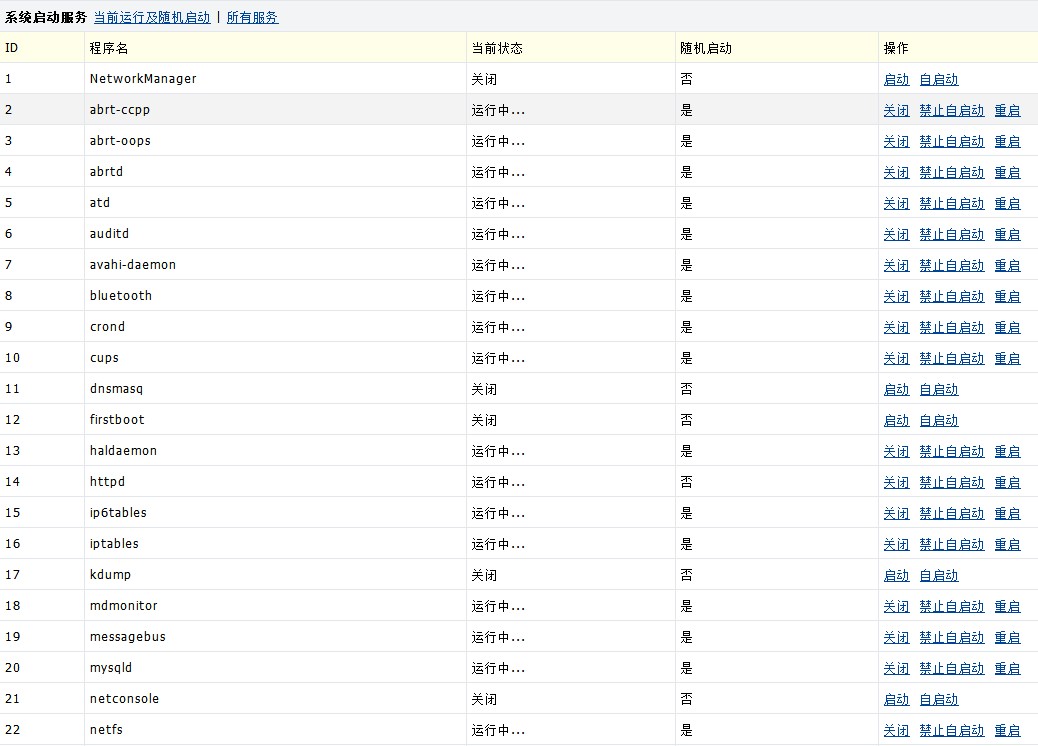This screenshot has height=746, width=1038.
Task: Select the avahi-daemon program name cell
Action: click(133, 265)
